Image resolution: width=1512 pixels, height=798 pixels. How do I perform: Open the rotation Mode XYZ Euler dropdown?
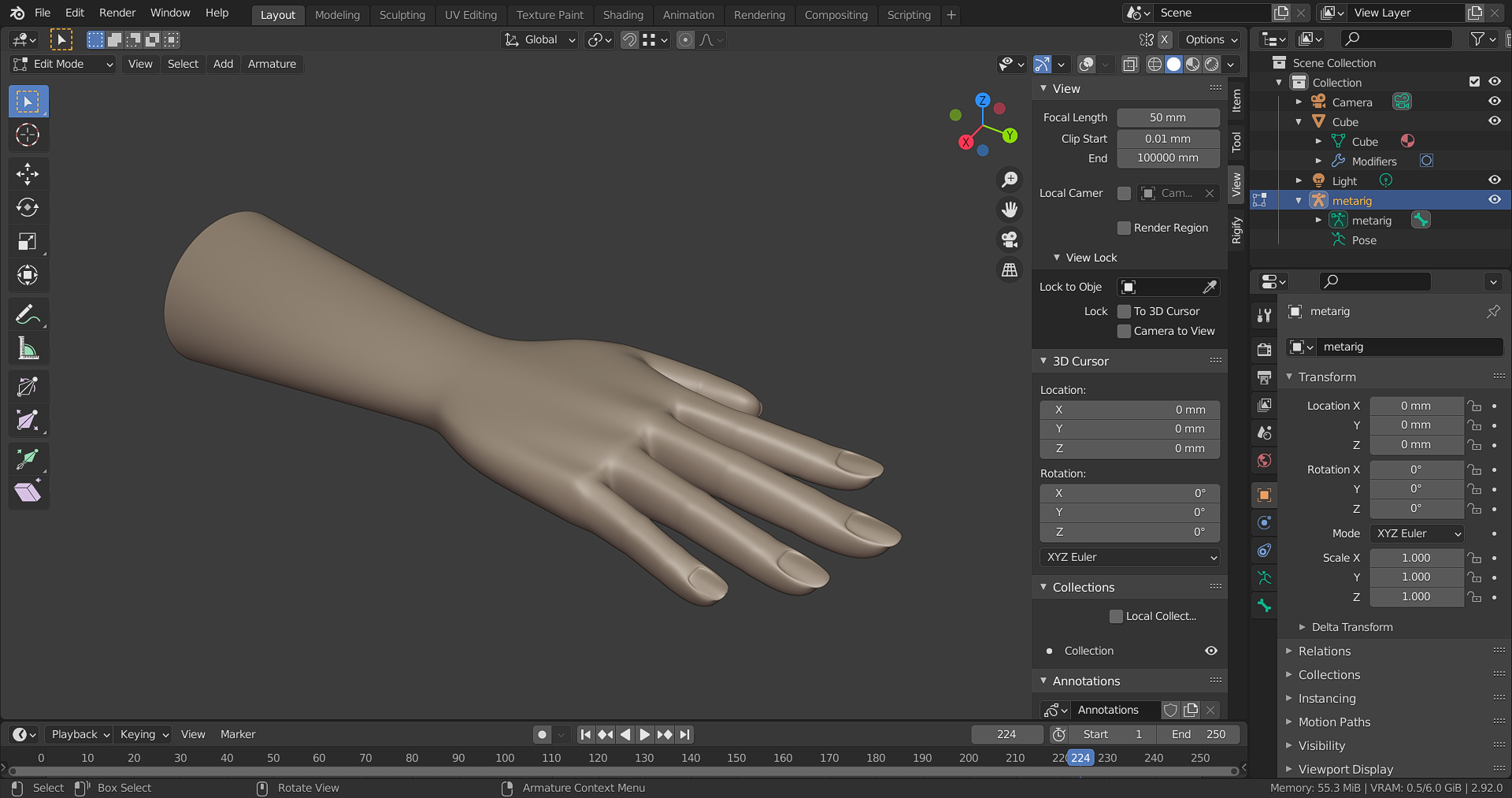point(1417,534)
